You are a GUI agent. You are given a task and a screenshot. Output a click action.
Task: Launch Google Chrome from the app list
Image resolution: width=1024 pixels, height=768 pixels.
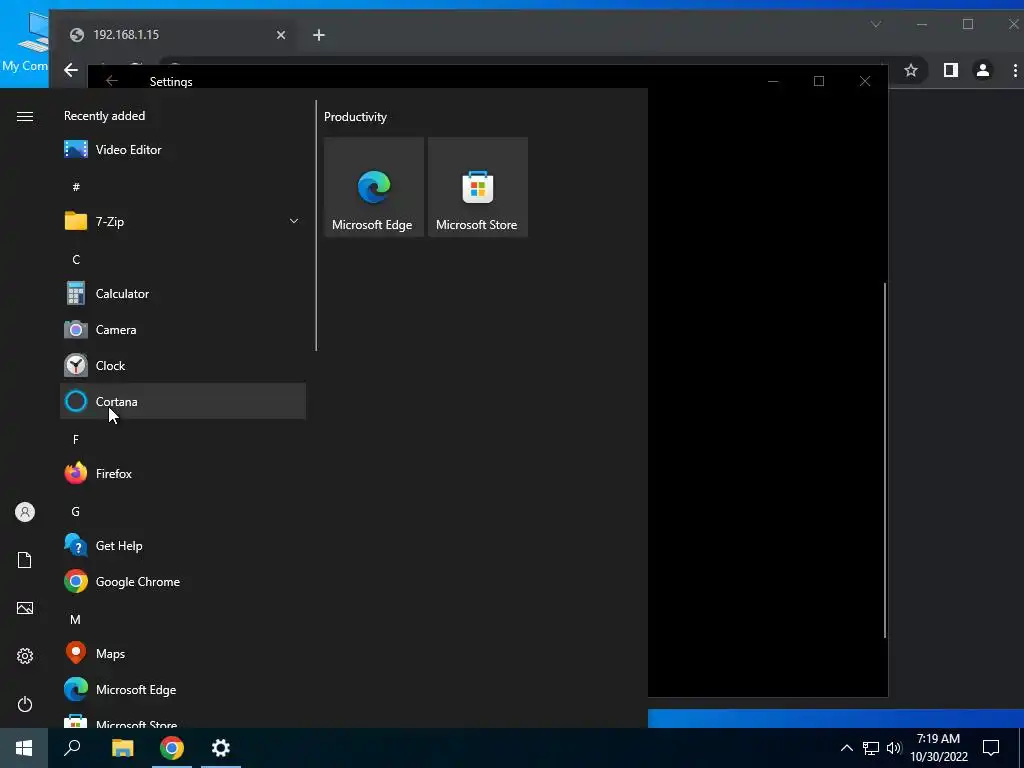[x=183, y=582]
